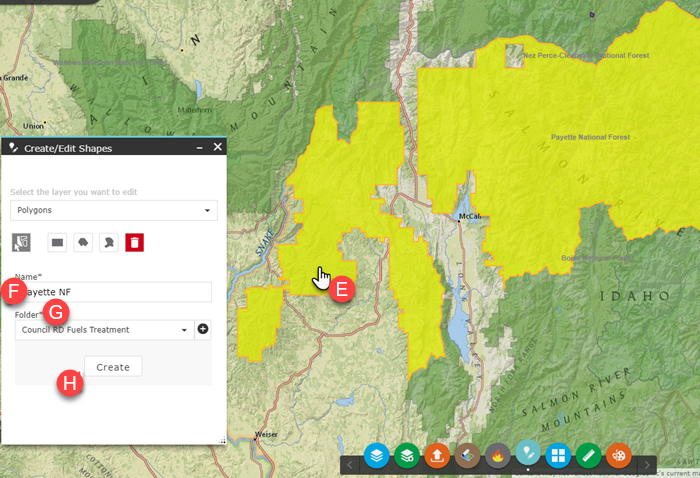The image size is (700, 478).
Task: Open the fire widget icon
Action: click(x=497, y=456)
